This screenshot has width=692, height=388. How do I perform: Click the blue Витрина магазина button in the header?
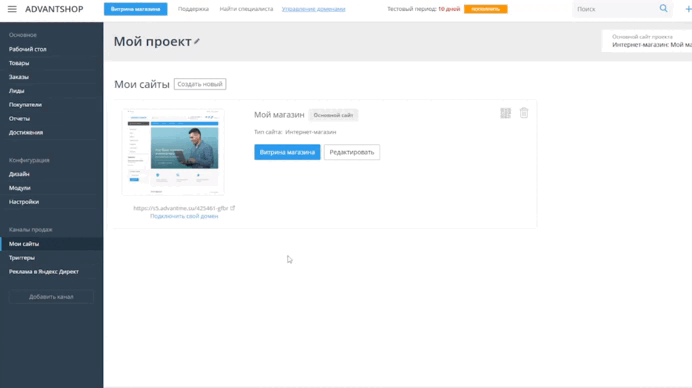(135, 9)
